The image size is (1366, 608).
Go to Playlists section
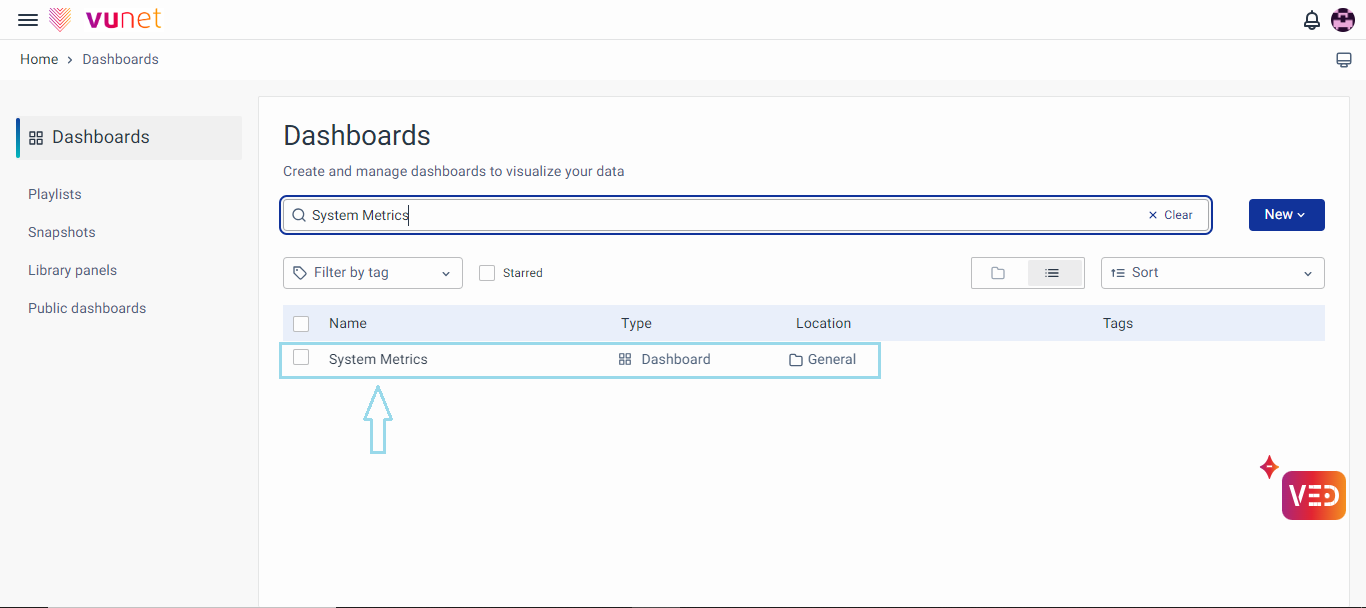click(55, 194)
